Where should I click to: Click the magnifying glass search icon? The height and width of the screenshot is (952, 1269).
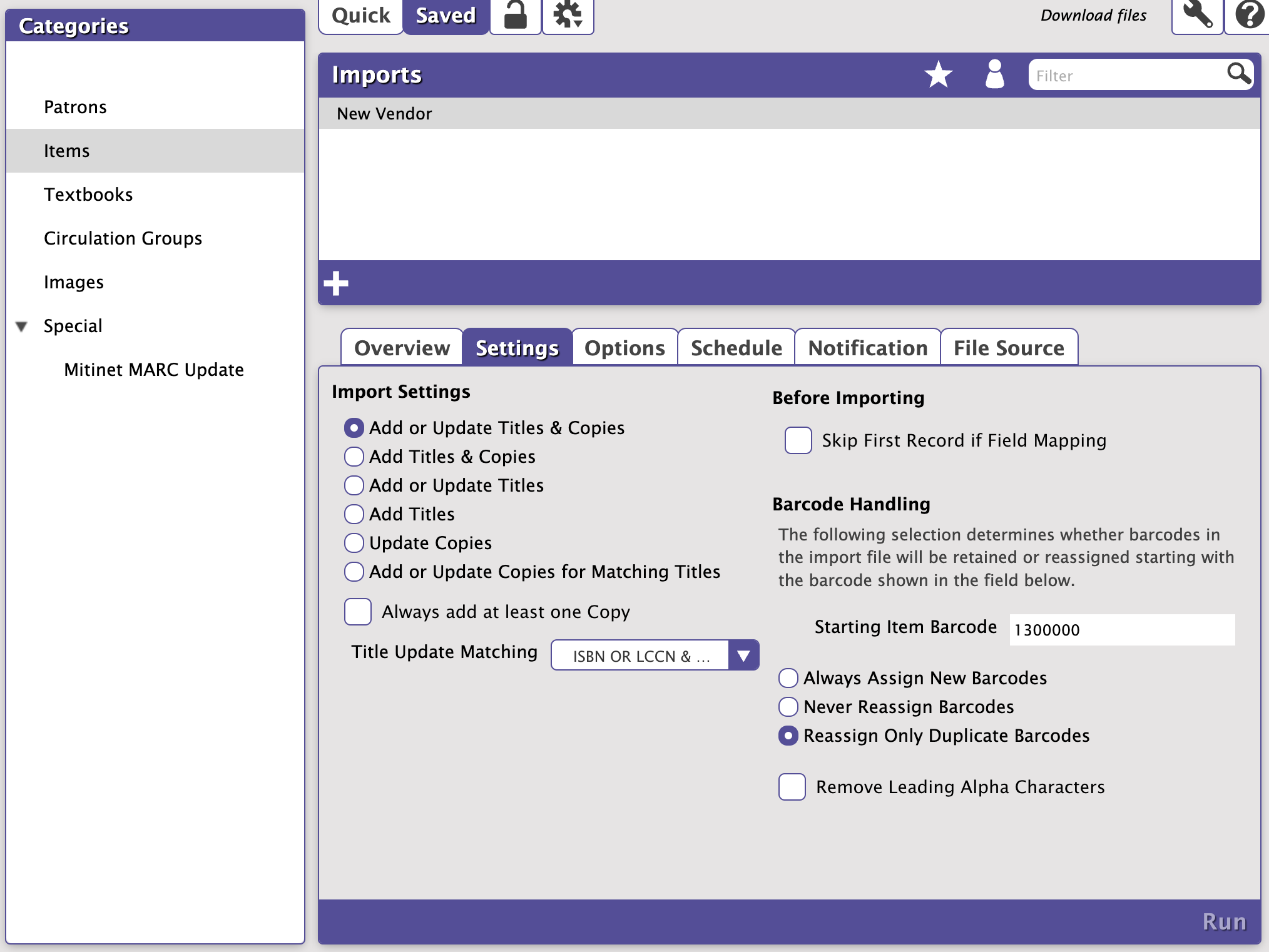point(1238,74)
